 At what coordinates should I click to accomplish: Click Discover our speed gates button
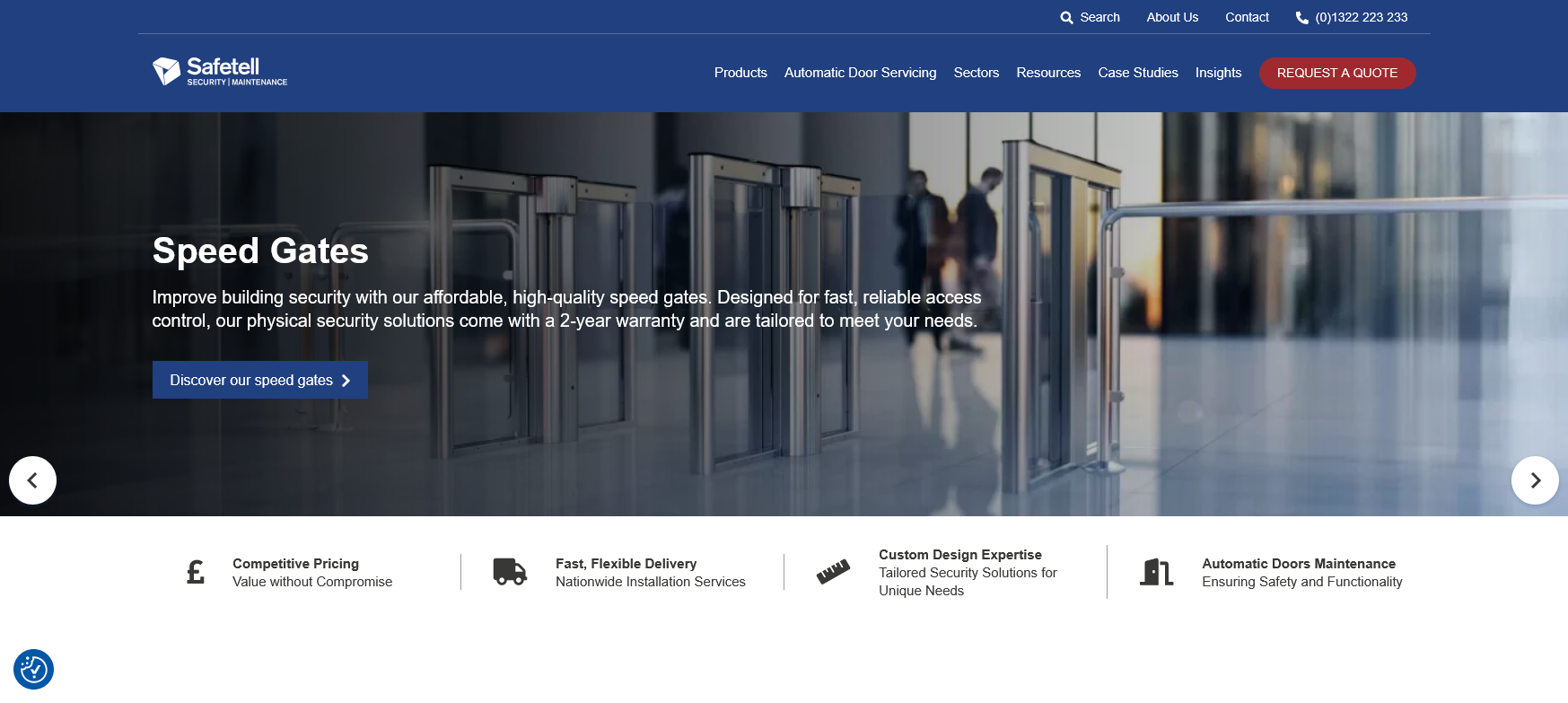(x=260, y=380)
